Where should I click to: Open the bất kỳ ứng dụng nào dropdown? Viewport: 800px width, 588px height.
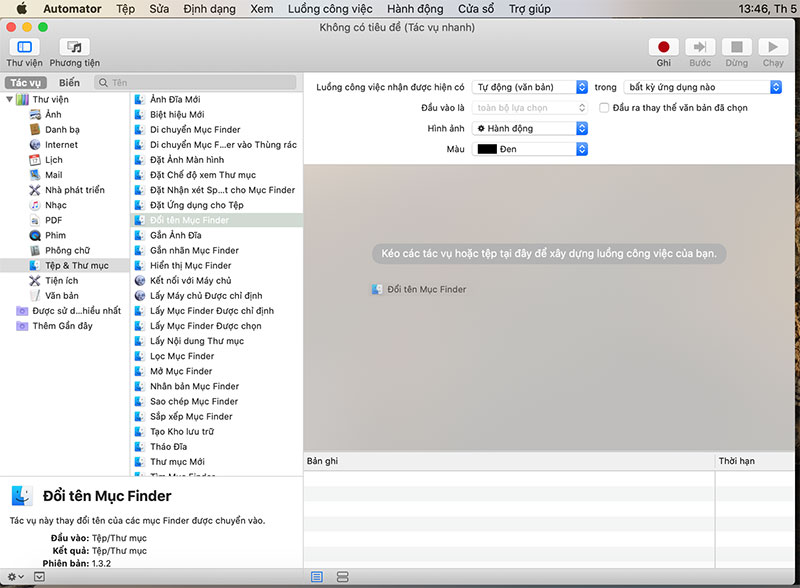coord(703,87)
